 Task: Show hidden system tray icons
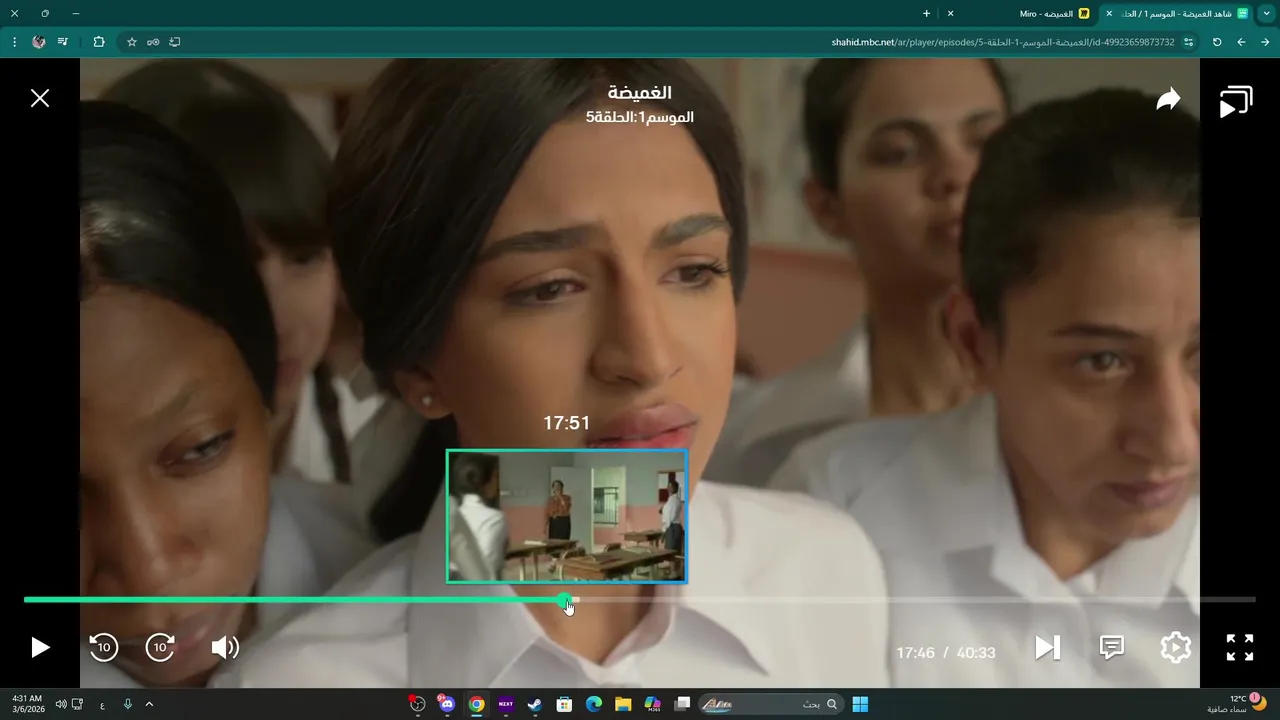tap(149, 704)
